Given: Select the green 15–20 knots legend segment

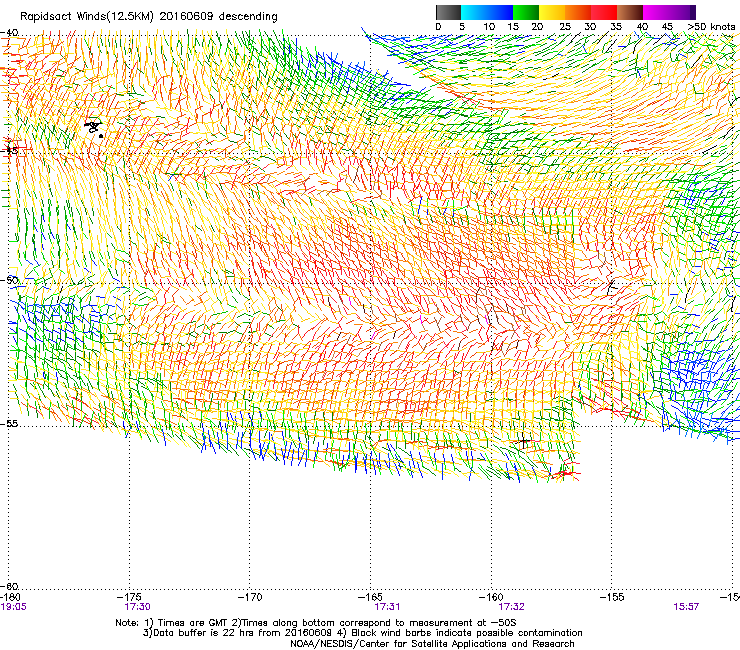Looking at the screenshot, I should [x=526, y=12].
